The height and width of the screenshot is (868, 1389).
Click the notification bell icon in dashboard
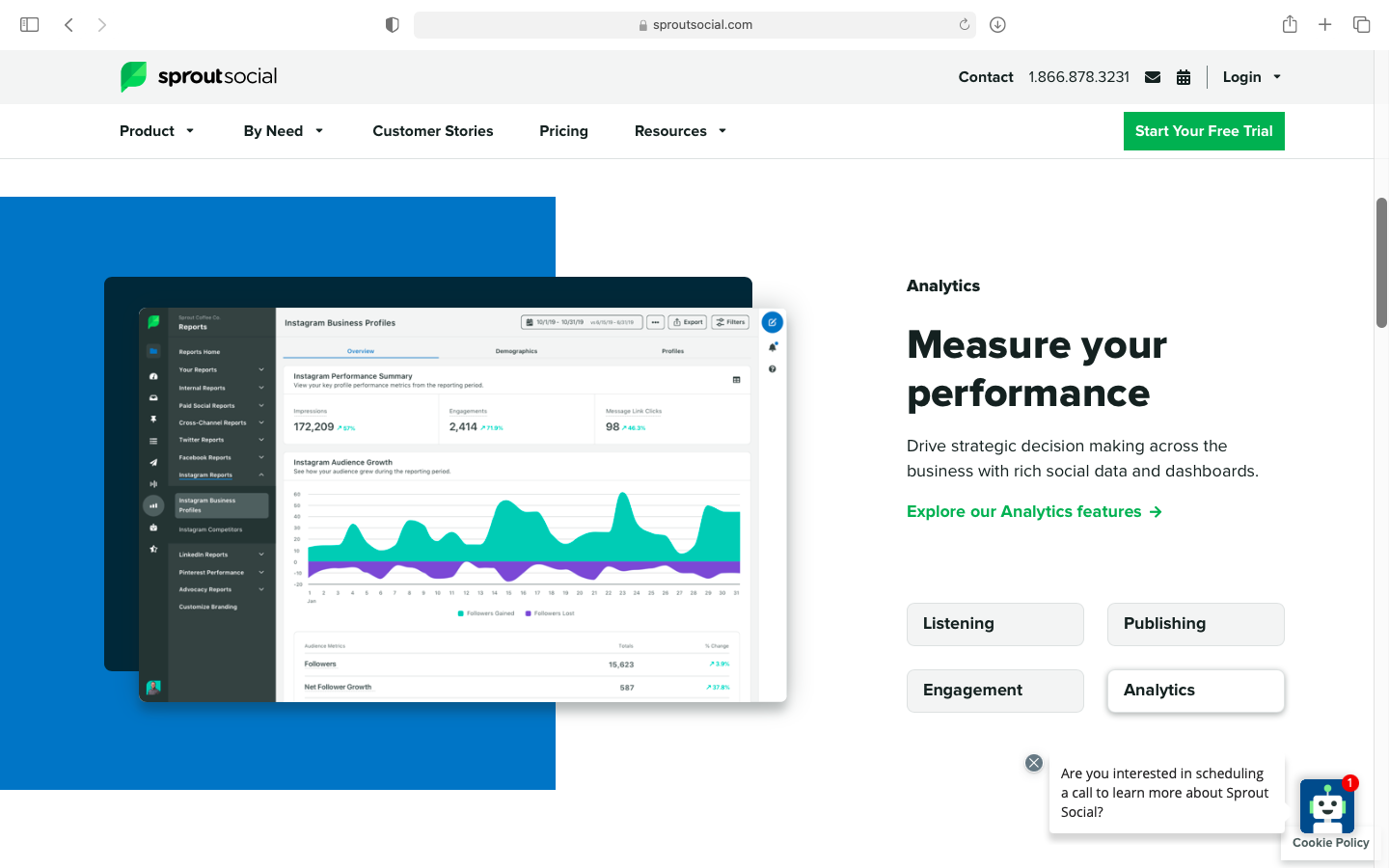click(772, 346)
